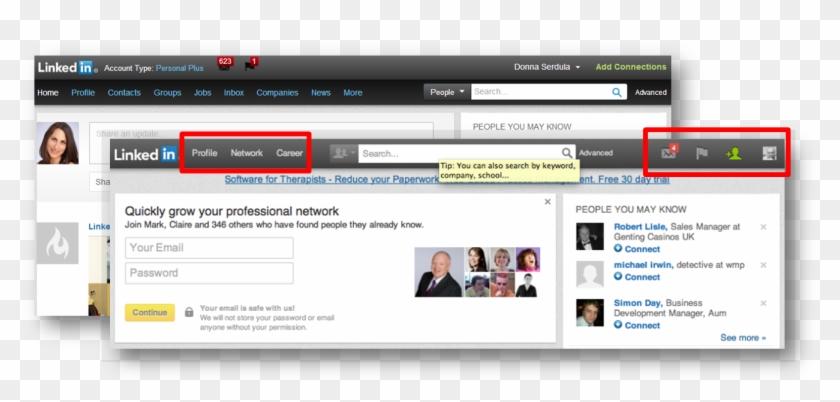The width and height of the screenshot is (840, 402).
Task: Open notifications flag icon in front window
Action: [702, 154]
